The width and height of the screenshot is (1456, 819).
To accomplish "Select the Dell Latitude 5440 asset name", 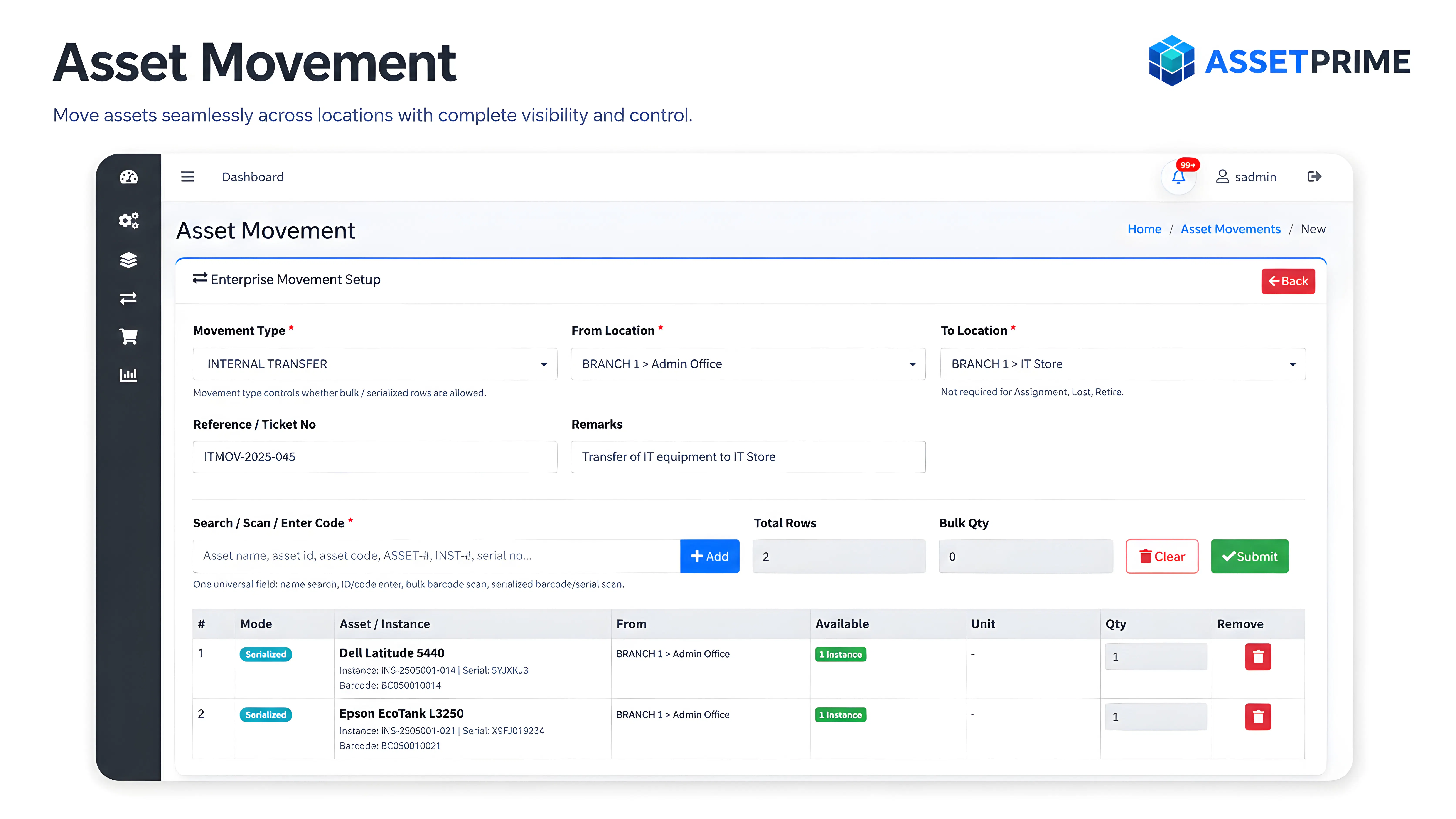I will point(392,653).
